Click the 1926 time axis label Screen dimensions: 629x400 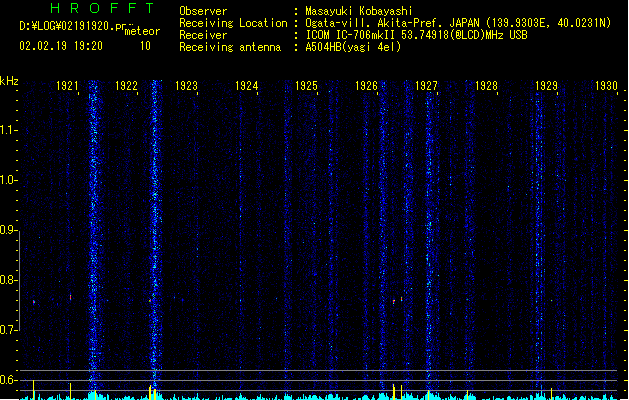click(366, 86)
